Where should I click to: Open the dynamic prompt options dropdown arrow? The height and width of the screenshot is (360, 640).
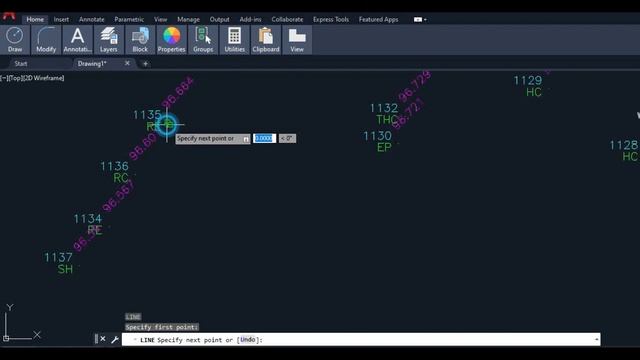point(246,139)
